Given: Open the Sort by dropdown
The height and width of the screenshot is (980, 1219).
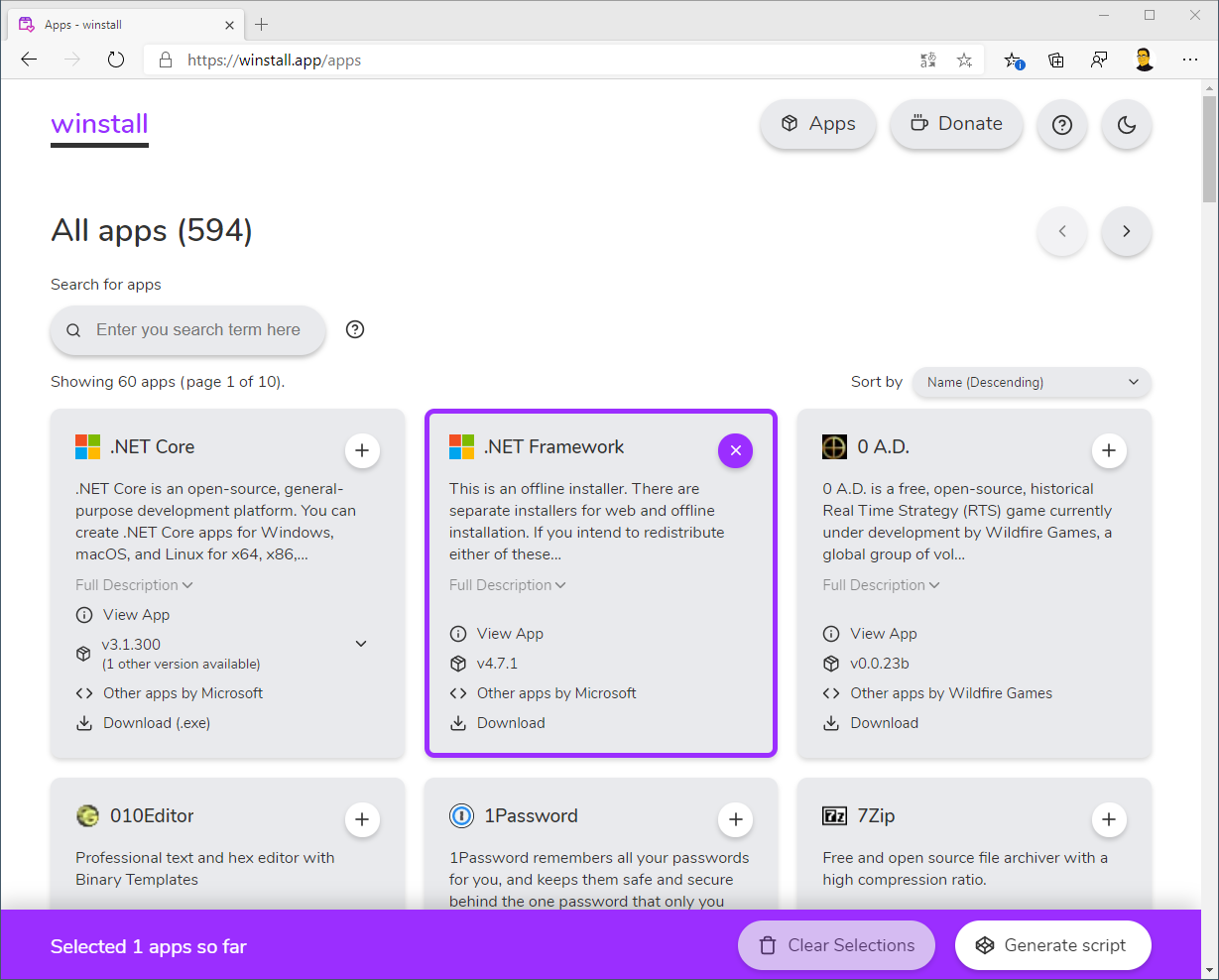Looking at the screenshot, I should (x=1032, y=382).
